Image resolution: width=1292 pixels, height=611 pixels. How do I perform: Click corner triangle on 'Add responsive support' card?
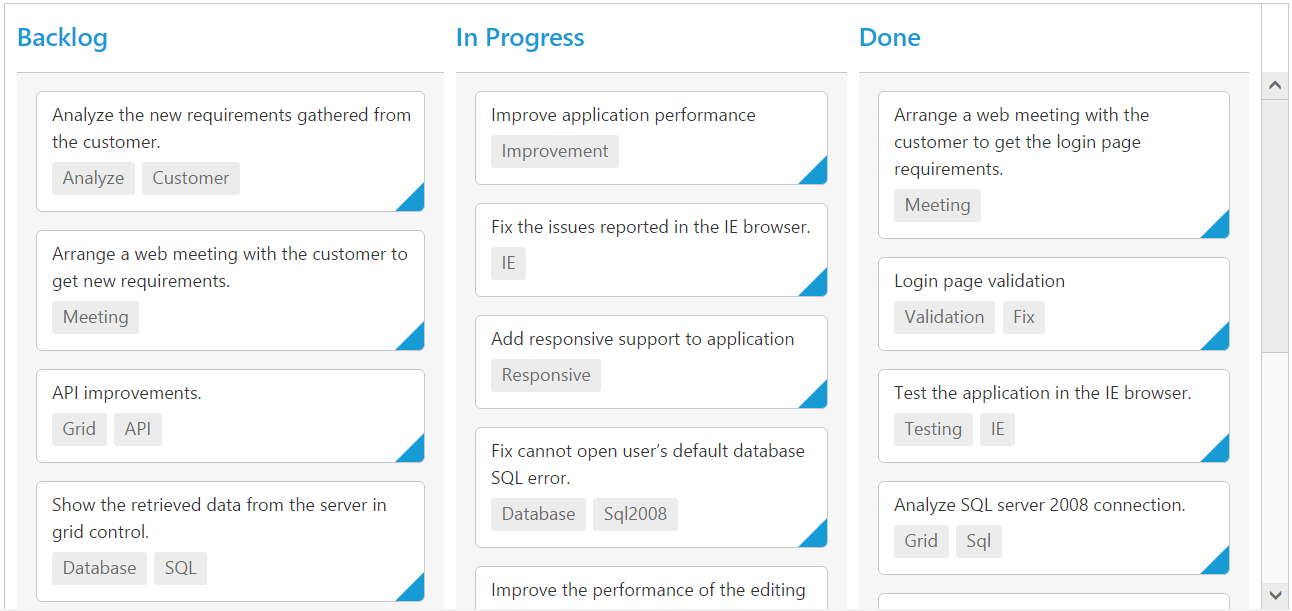pos(817,398)
